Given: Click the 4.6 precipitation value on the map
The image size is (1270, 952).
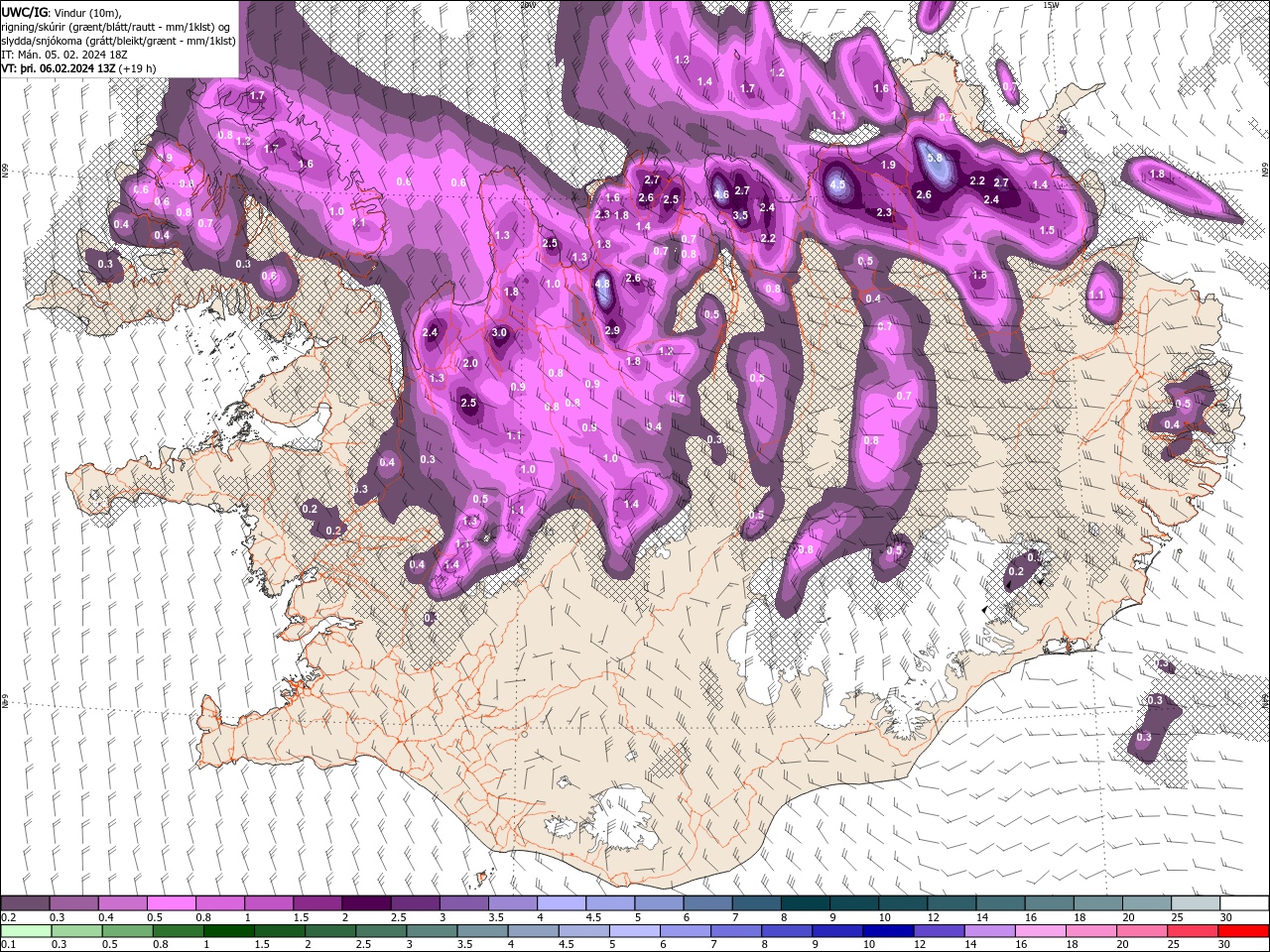Looking at the screenshot, I should [x=721, y=194].
